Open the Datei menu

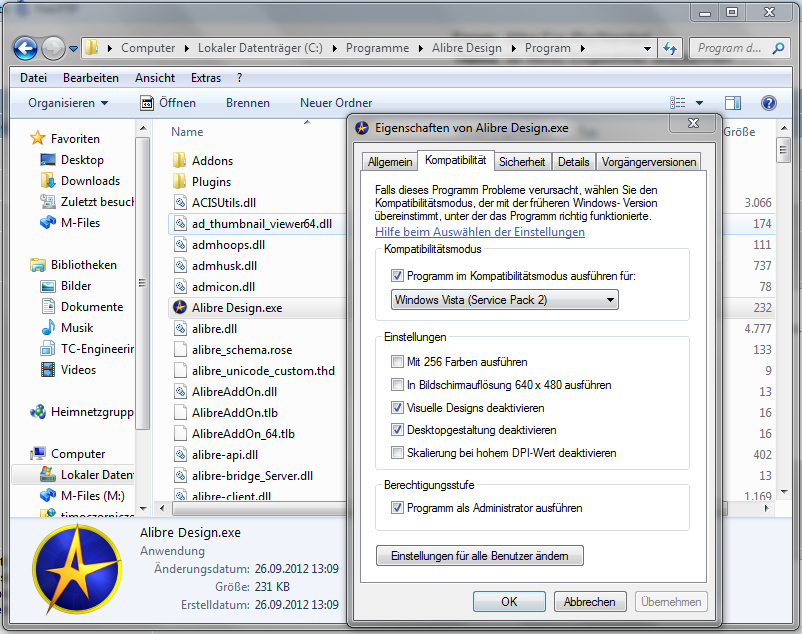tap(33, 78)
